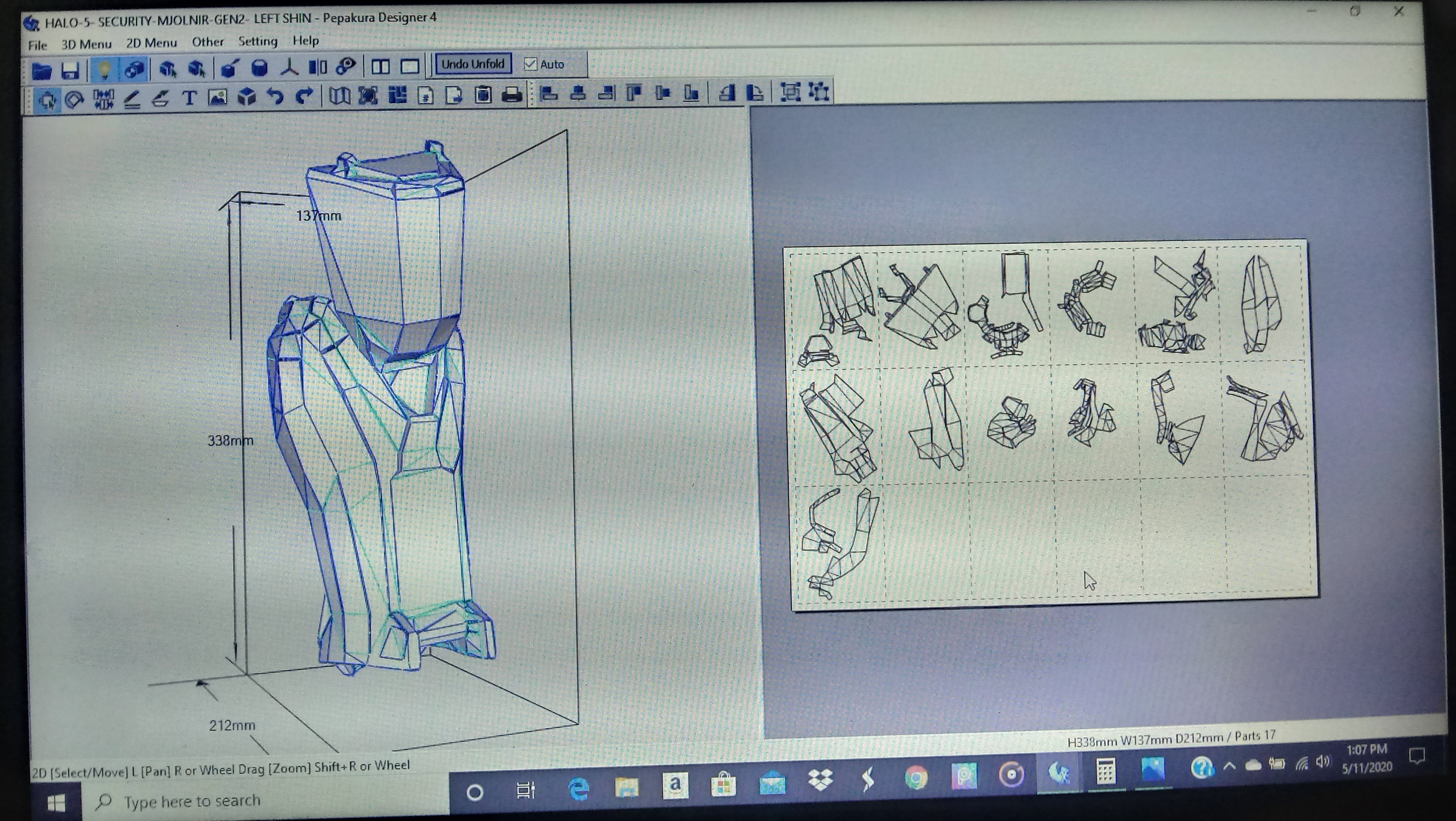Select the Join/Disjoin faces tool icon
This screenshot has height=821, width=1456.
point(103,100)
